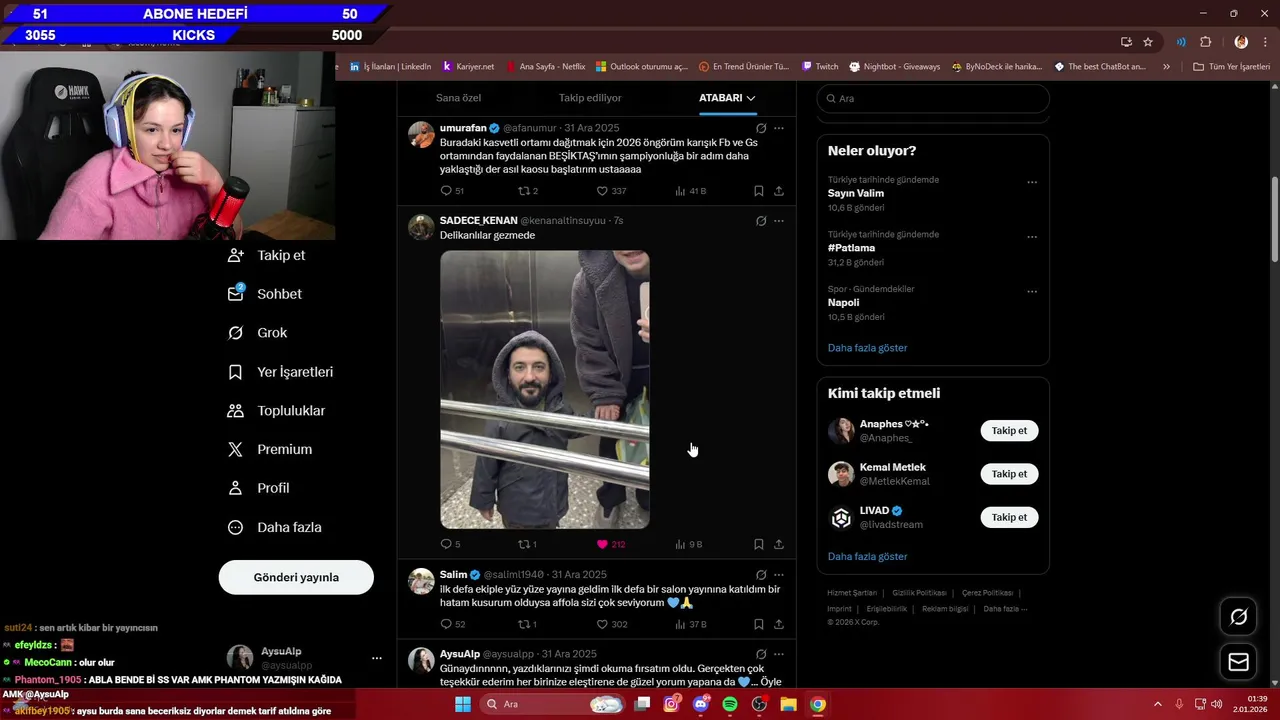The image size is (1280, 720).
Task: Share Salim's post
Action: (779, 625)
